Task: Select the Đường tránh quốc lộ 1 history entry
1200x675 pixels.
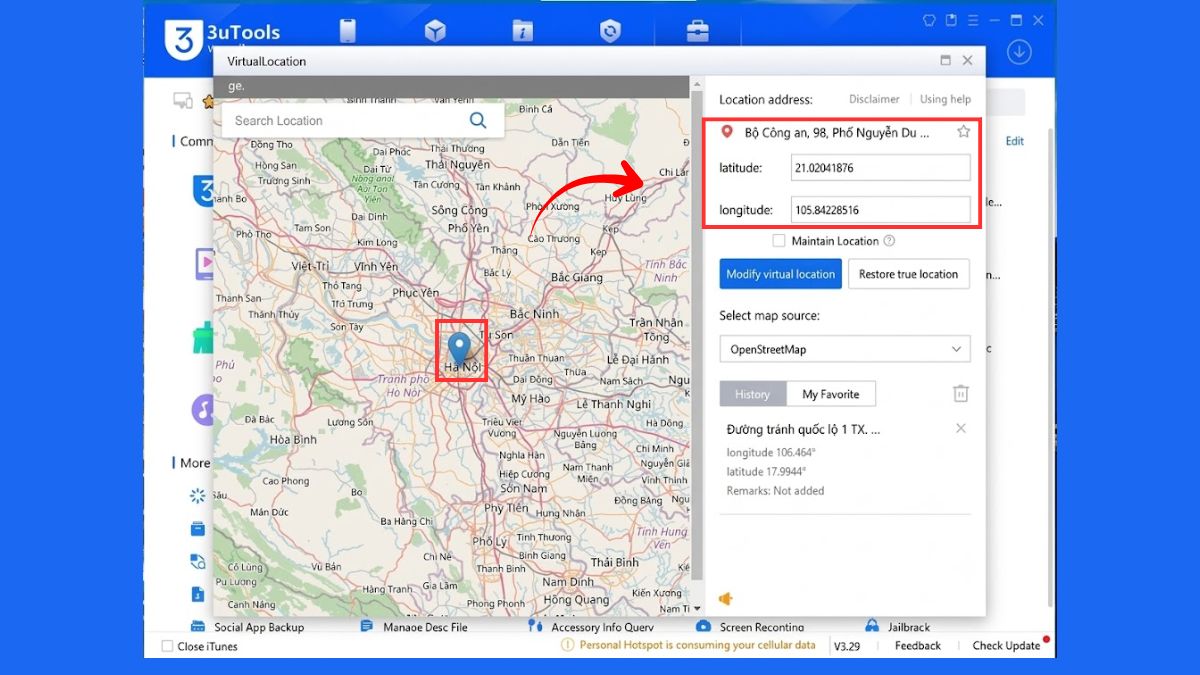Action: [845, 460]
